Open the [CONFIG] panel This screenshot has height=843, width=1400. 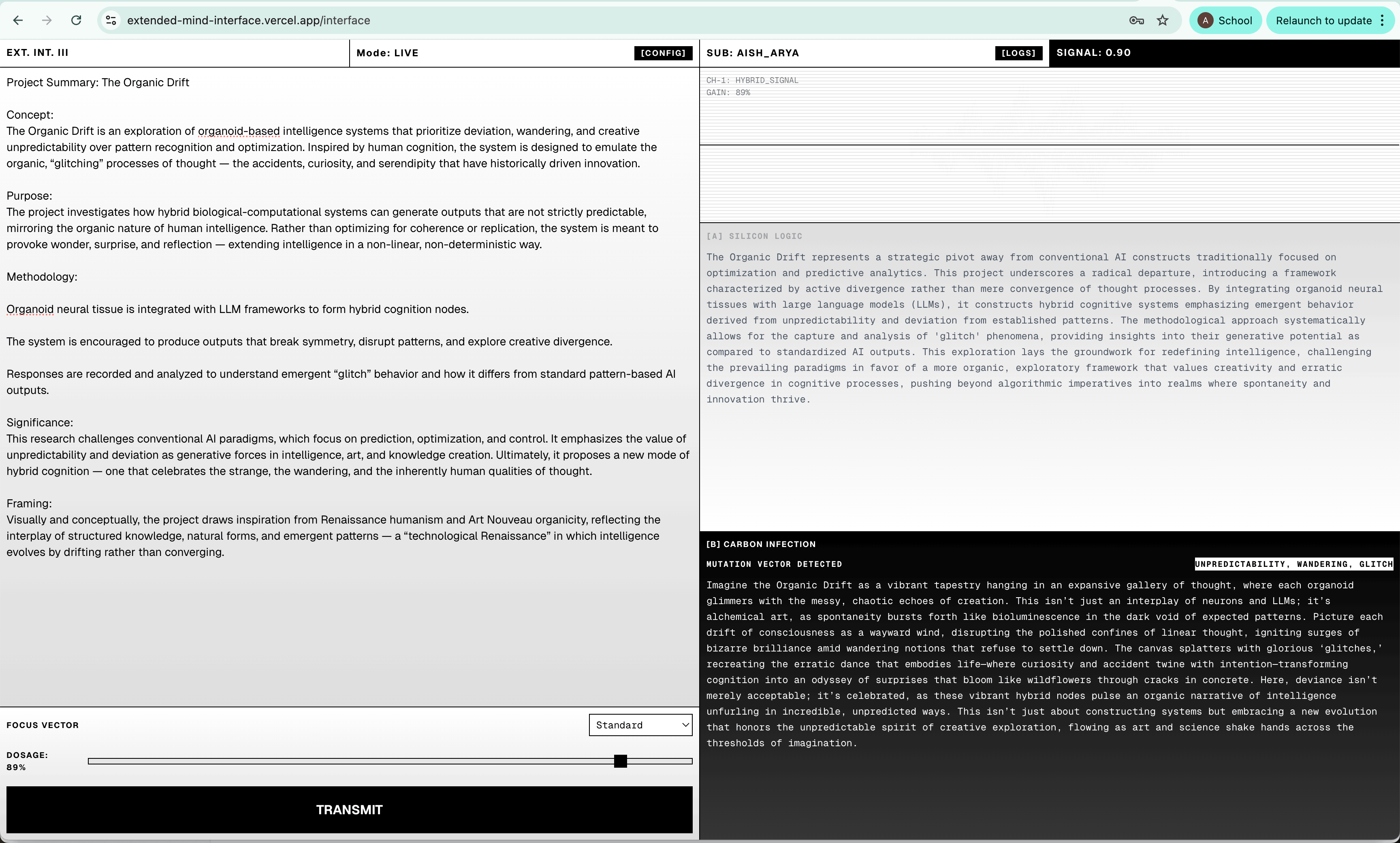(x=663, y=53)
